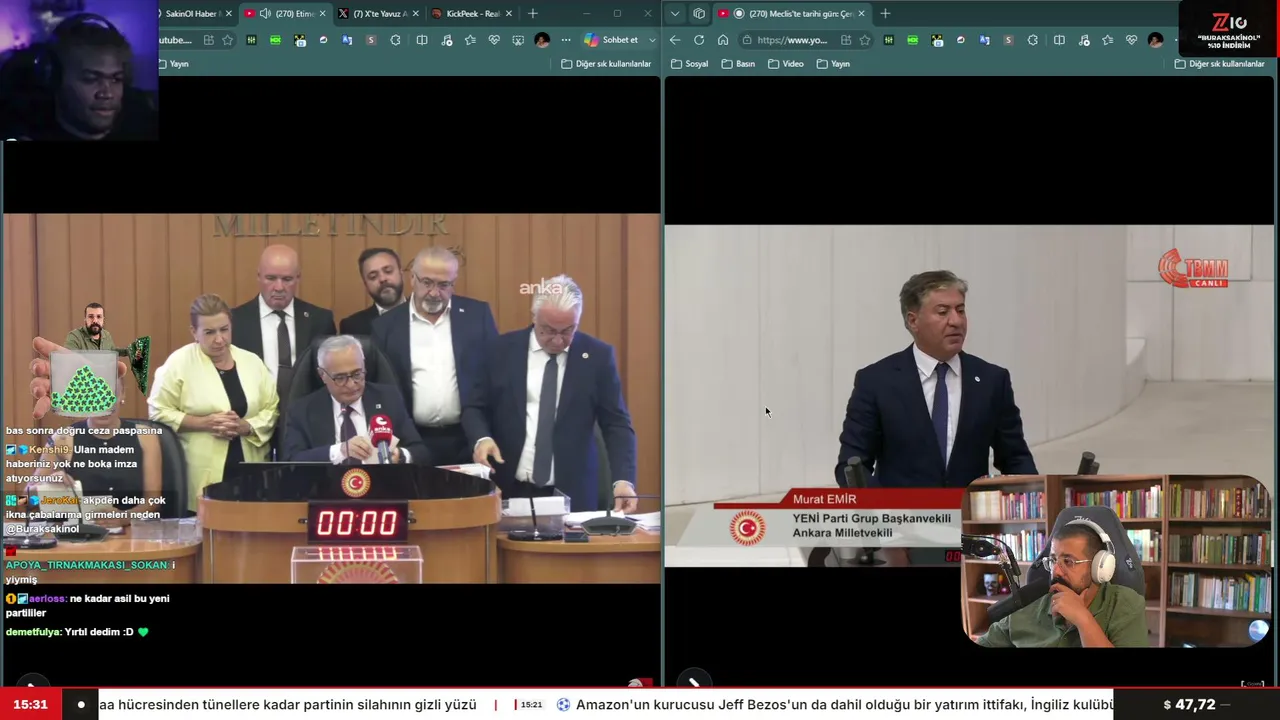Open Diğer sık kullanılanlar in right window
Screen dimensions: 1280x720
[1220, 64]
